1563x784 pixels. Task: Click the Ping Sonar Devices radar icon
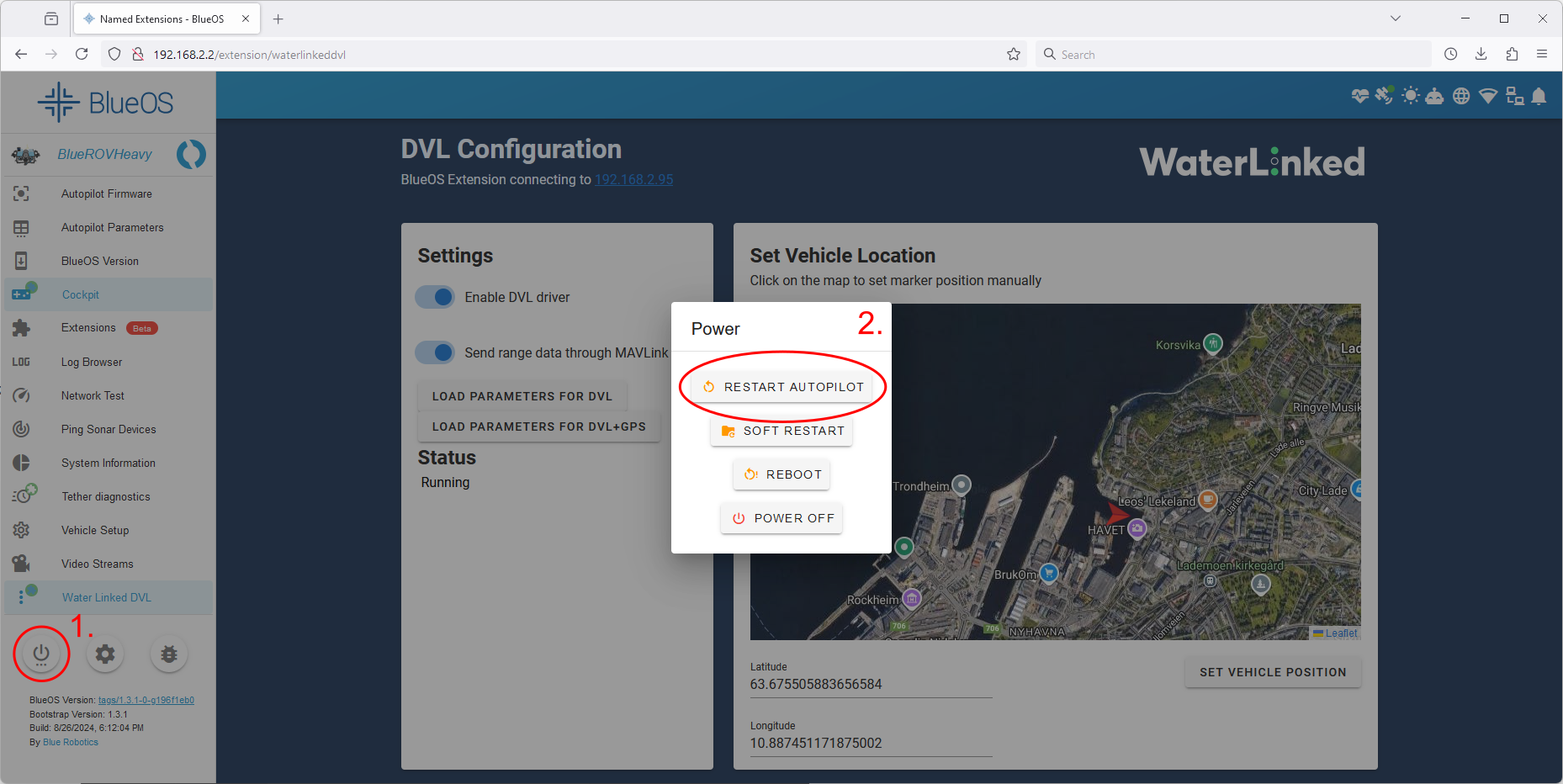coord(21,429)
